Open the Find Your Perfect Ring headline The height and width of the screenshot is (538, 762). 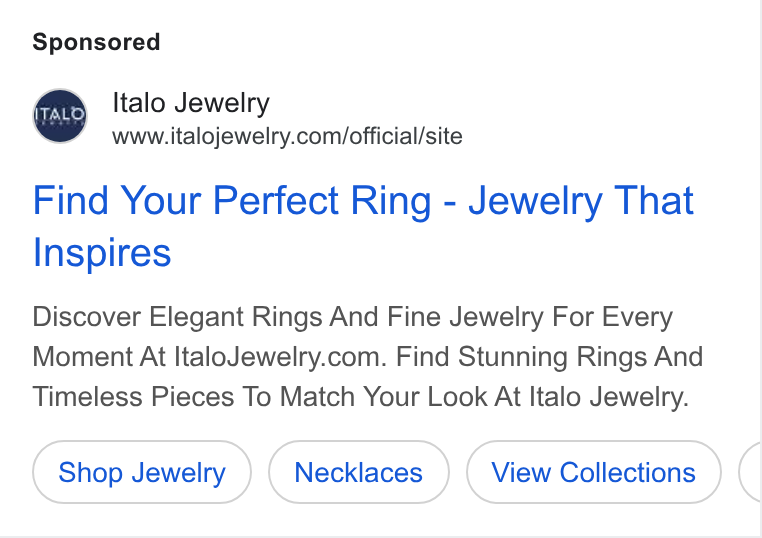[363, 226]
